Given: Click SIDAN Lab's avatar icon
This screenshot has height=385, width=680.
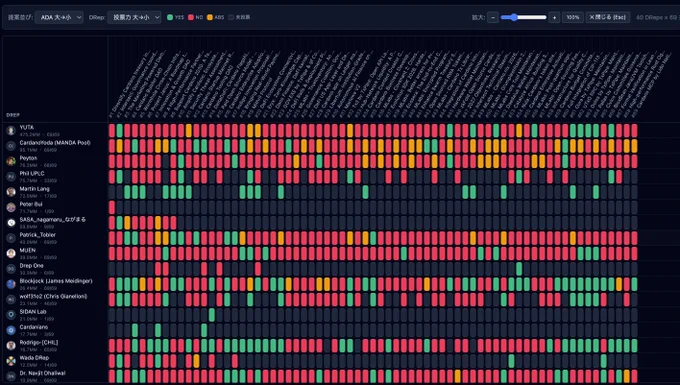Looking at the screenshot, I should coord(11,315).
